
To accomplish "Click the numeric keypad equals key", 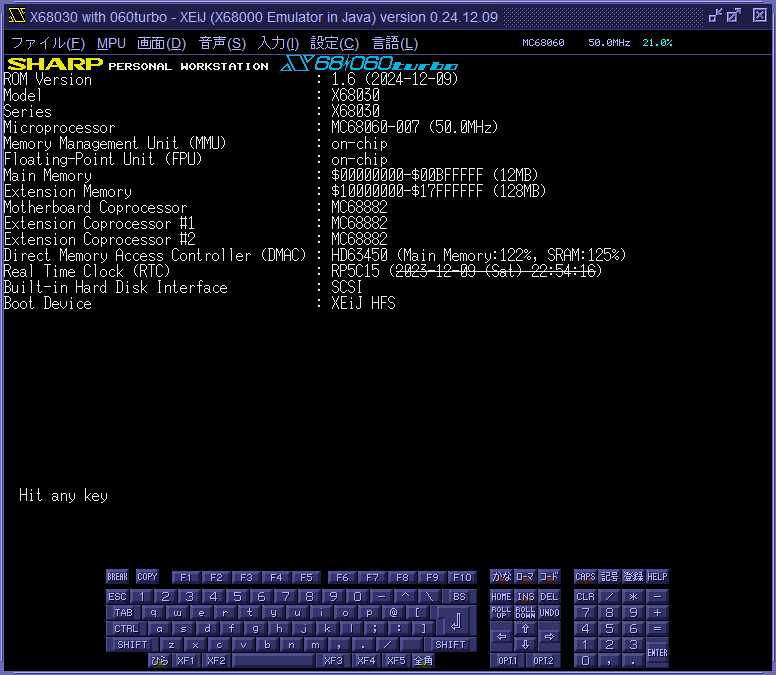I will [657, 628].
